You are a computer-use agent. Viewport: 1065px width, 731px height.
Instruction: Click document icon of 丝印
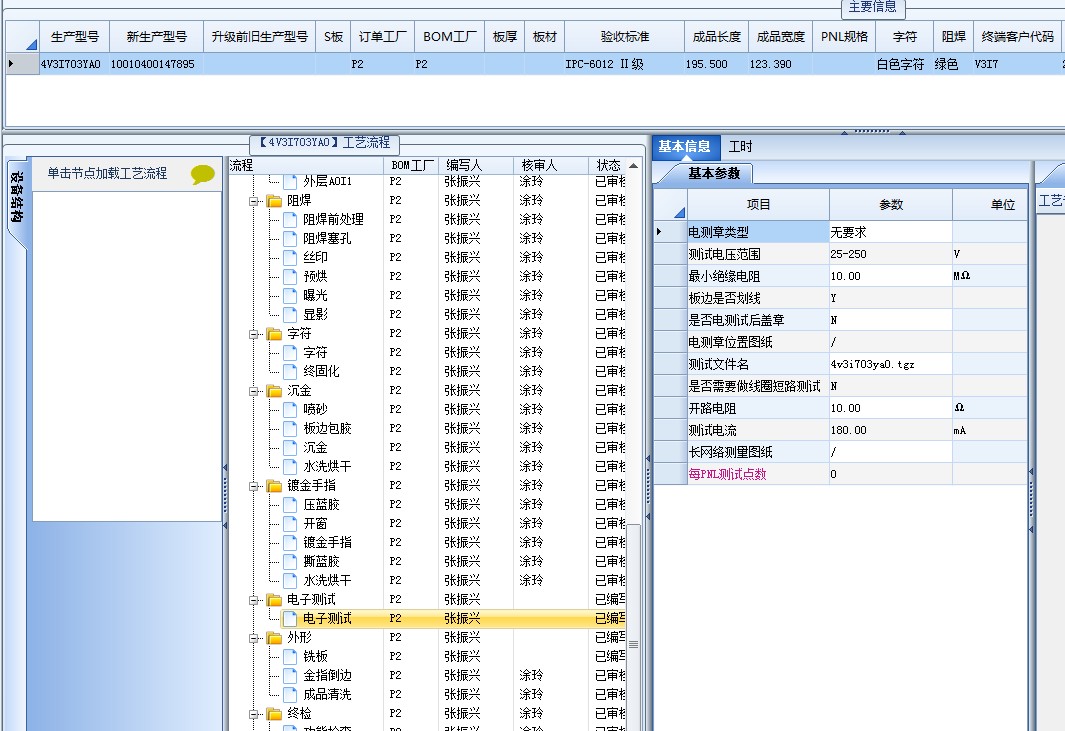(291, 257)
